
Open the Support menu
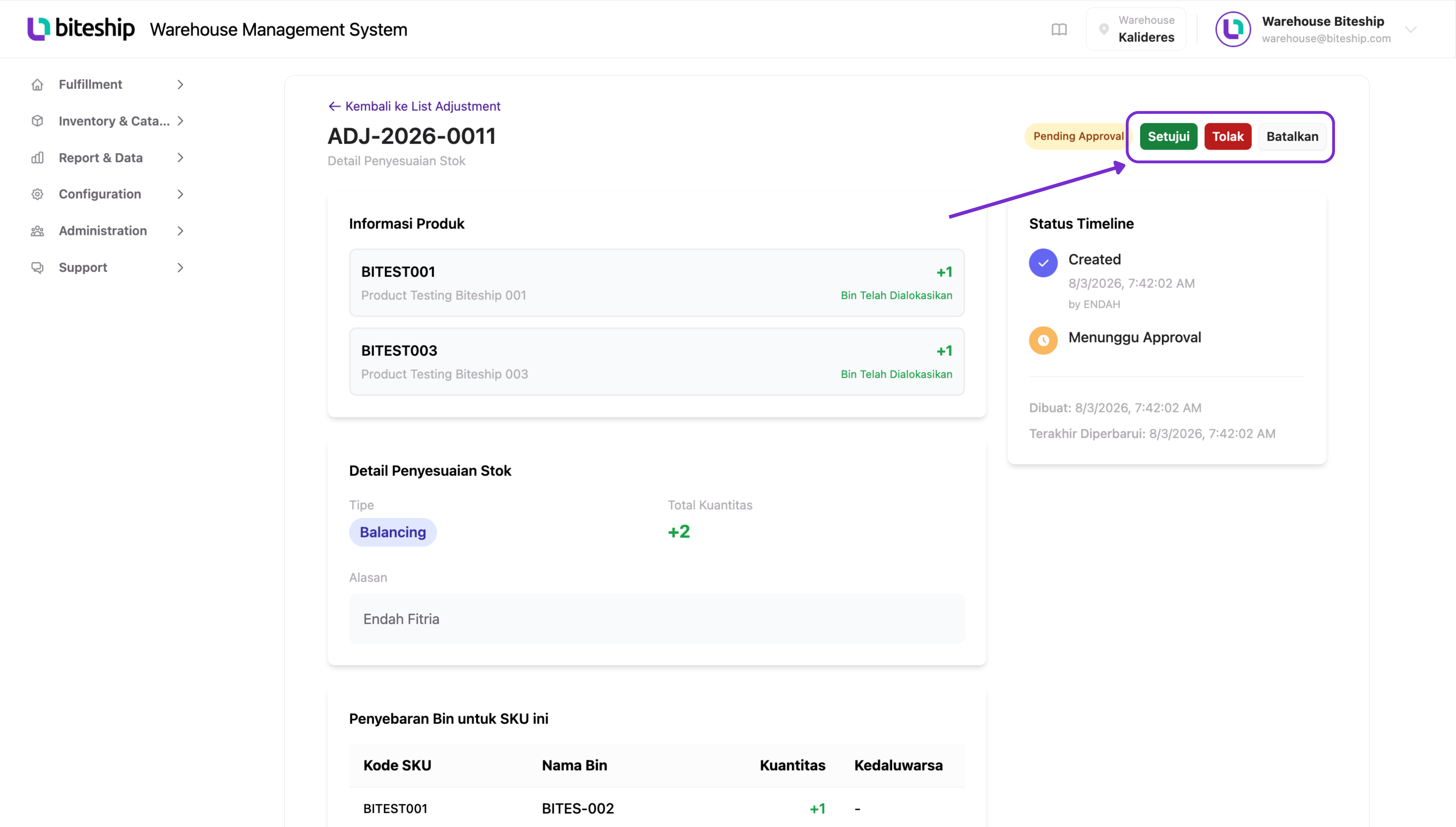pos(108,268)
